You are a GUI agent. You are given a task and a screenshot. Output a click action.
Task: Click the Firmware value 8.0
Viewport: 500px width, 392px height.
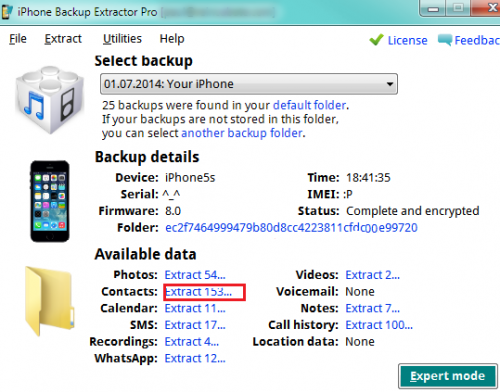pyautogui.click(x=173, y=211)
